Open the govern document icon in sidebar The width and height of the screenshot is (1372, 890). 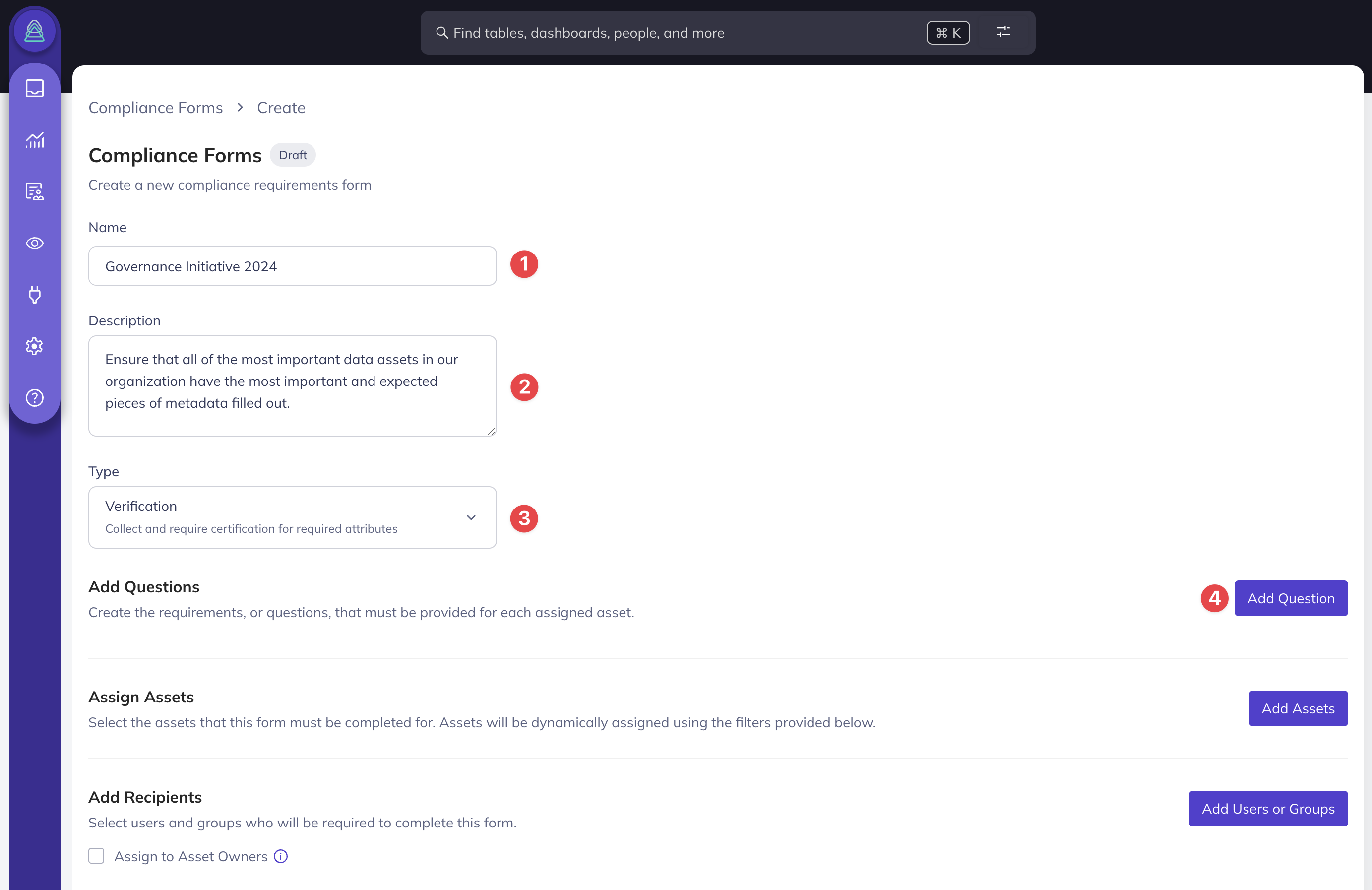[35, 191]
